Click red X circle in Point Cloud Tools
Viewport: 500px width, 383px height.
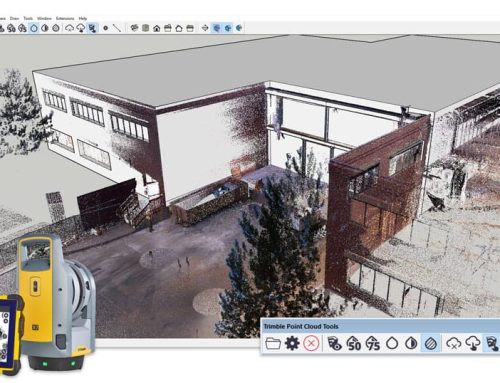[311, 343]
